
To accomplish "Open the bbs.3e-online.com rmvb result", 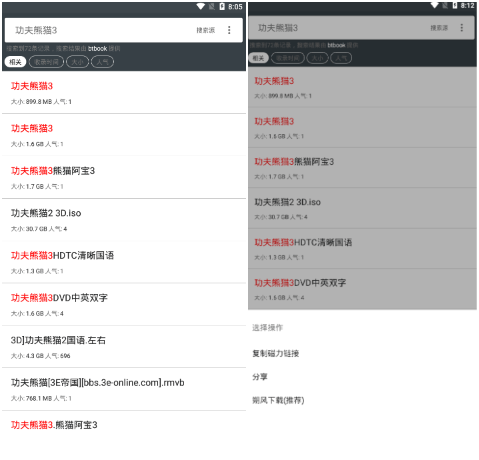I will click(124, 389).
